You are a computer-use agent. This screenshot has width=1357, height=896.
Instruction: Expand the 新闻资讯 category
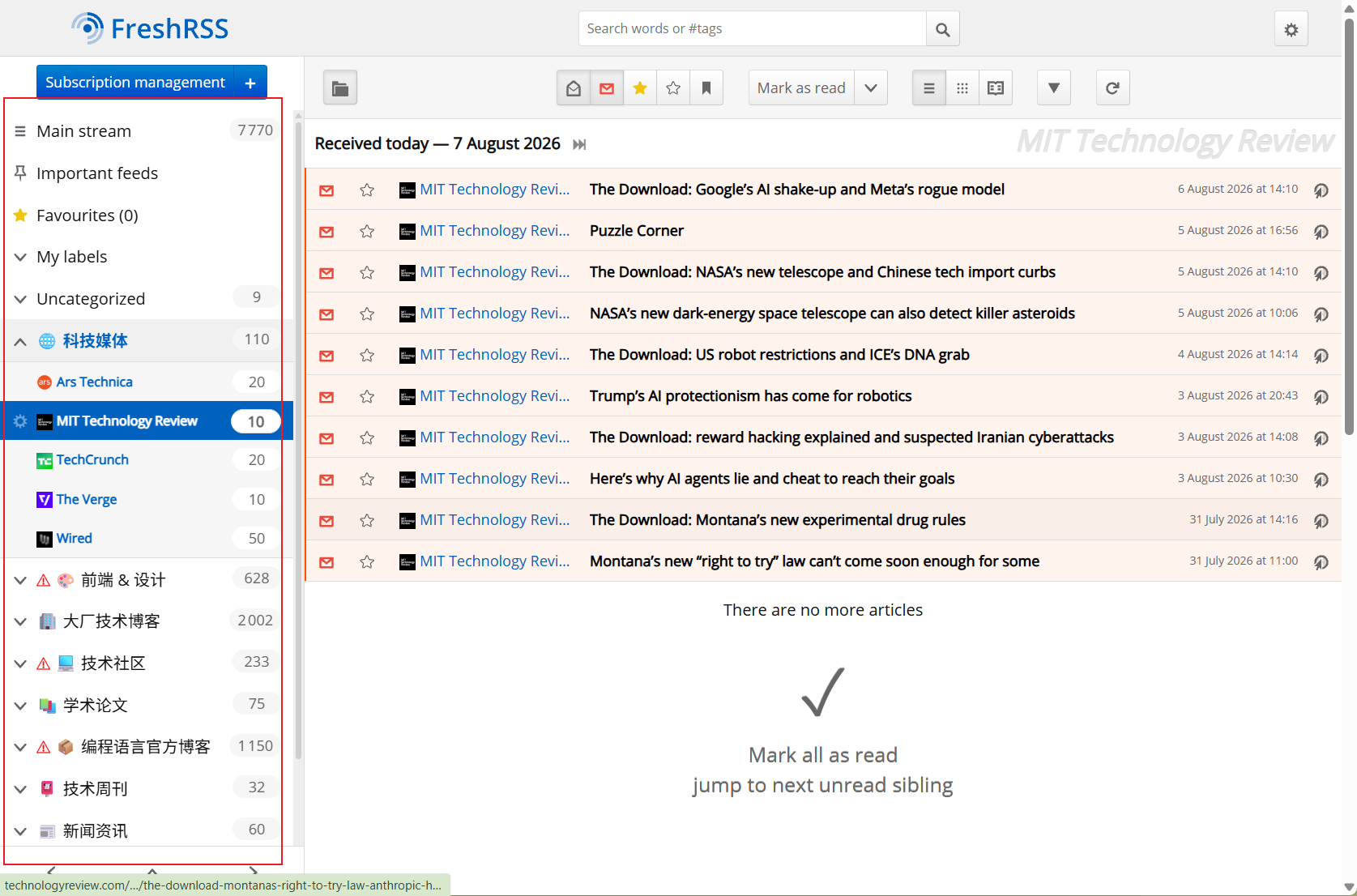(20, 831)
